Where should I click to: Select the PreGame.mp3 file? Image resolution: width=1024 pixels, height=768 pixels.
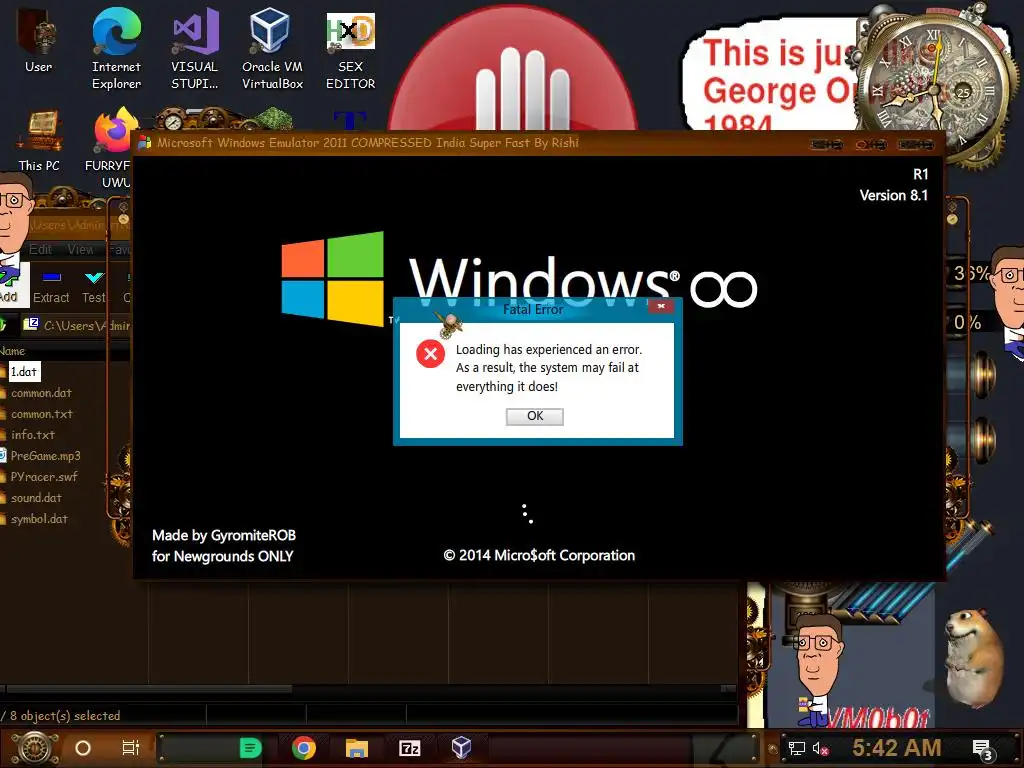[x=46, y=456]
